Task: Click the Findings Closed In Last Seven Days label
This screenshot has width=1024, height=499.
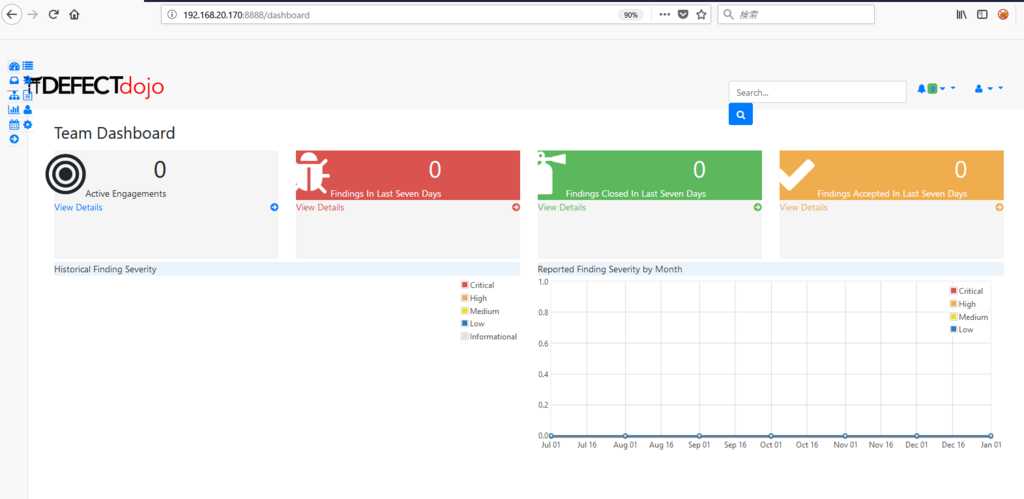Action: coord(635,194)
